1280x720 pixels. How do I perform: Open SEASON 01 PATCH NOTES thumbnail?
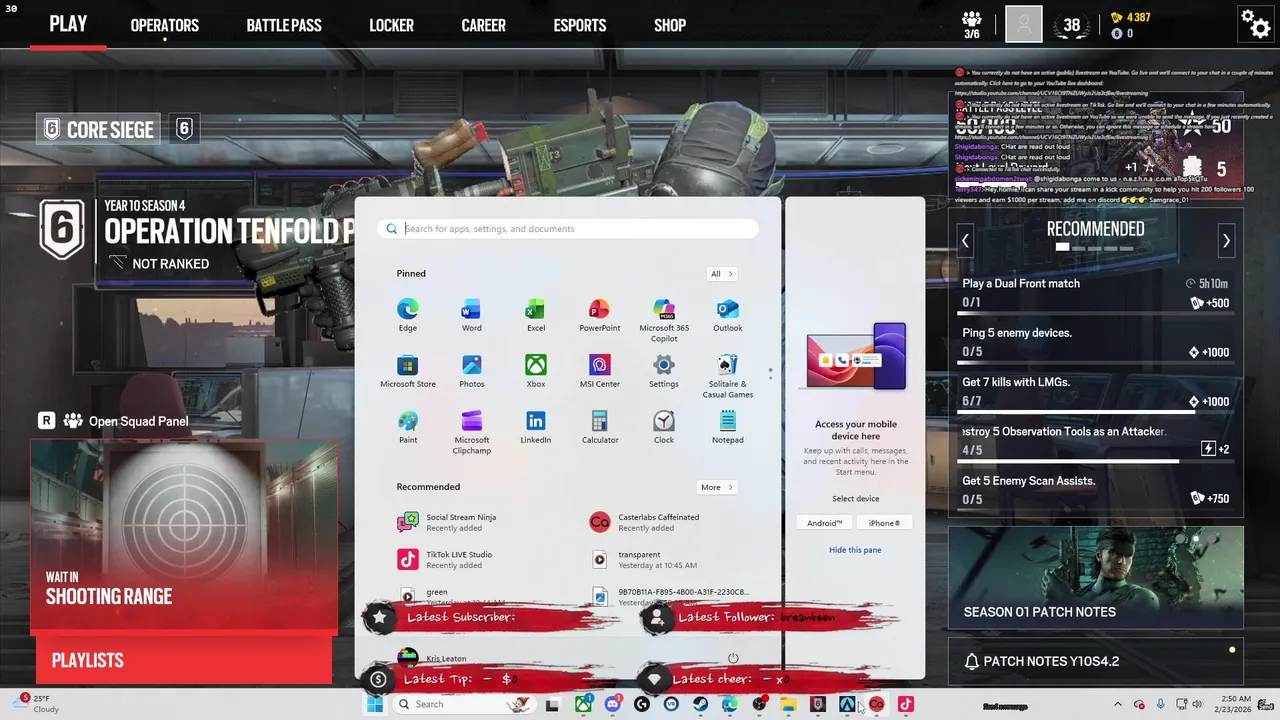tap(1096, 578)
